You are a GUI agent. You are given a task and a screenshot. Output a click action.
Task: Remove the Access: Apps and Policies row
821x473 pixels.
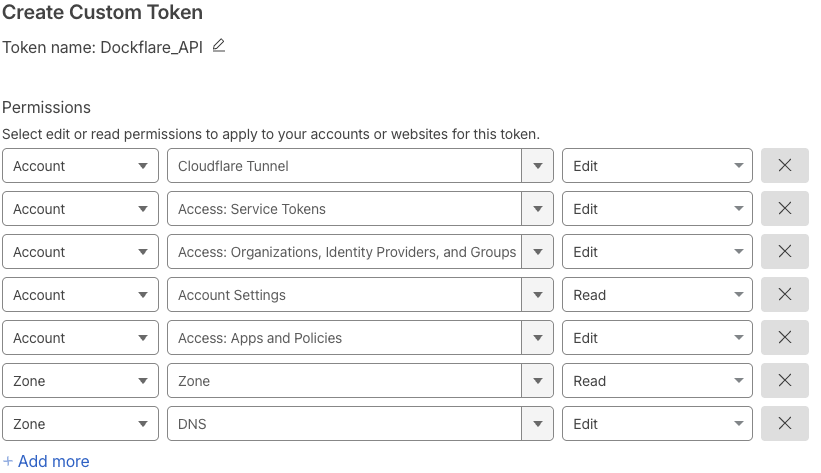[x=784, y=338]
